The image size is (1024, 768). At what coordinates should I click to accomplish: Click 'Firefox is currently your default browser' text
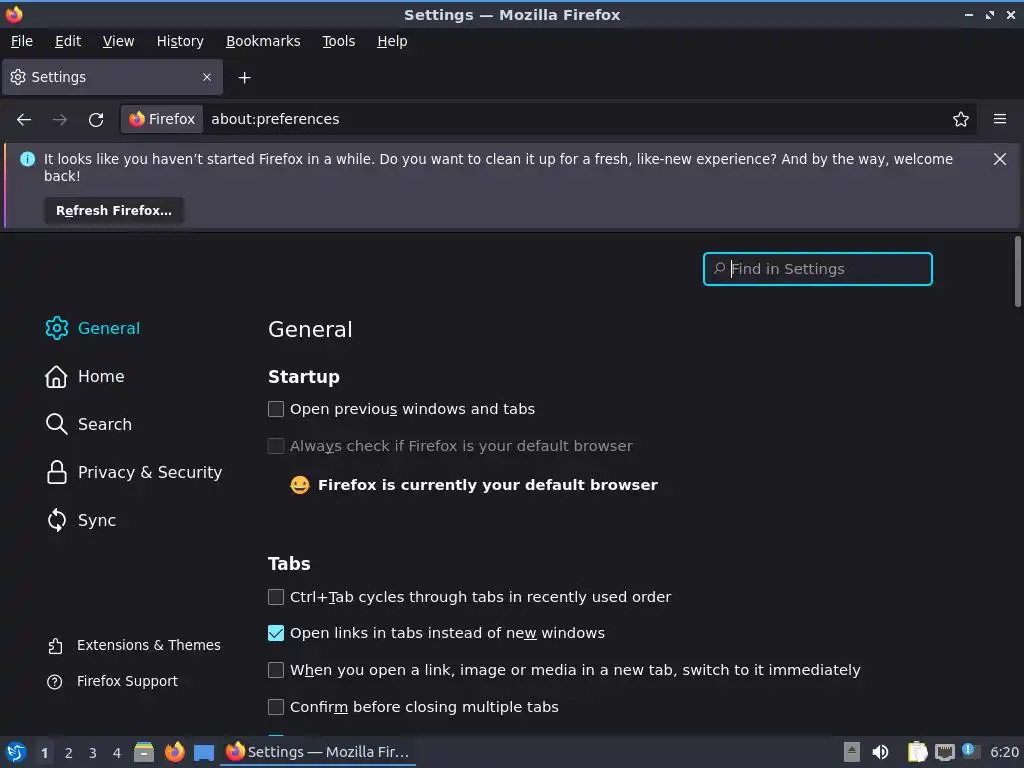[x=487, y=485]
